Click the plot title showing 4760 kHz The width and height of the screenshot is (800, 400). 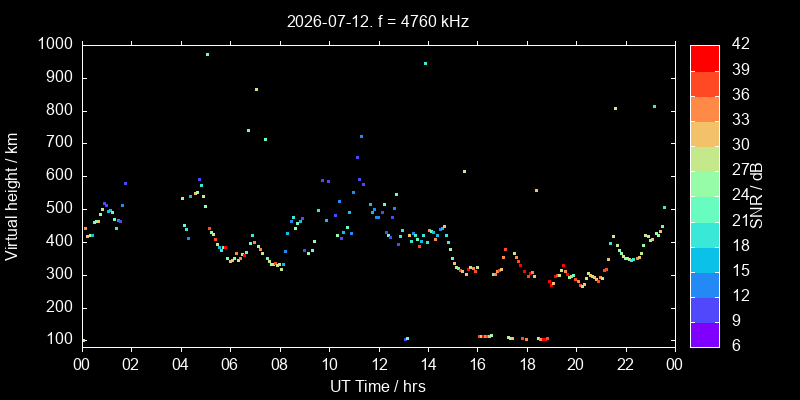(378, 21)
